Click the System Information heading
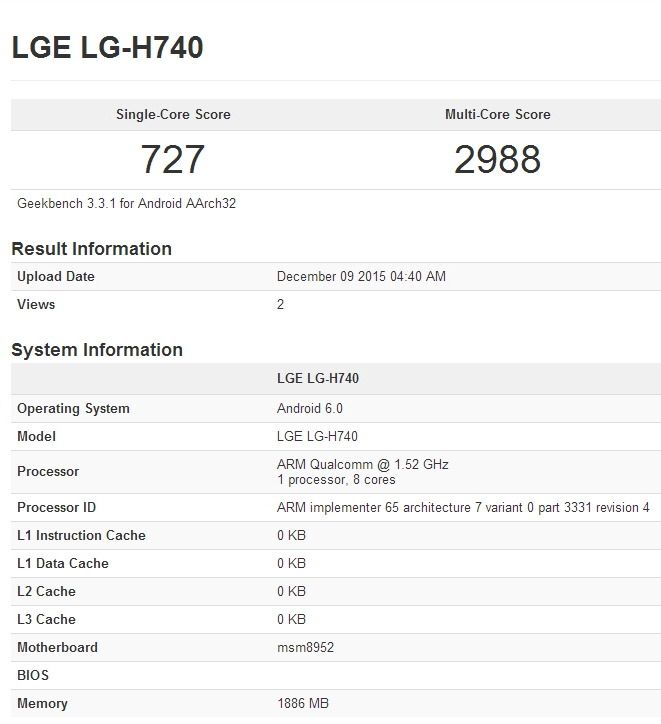 point(97,350)
